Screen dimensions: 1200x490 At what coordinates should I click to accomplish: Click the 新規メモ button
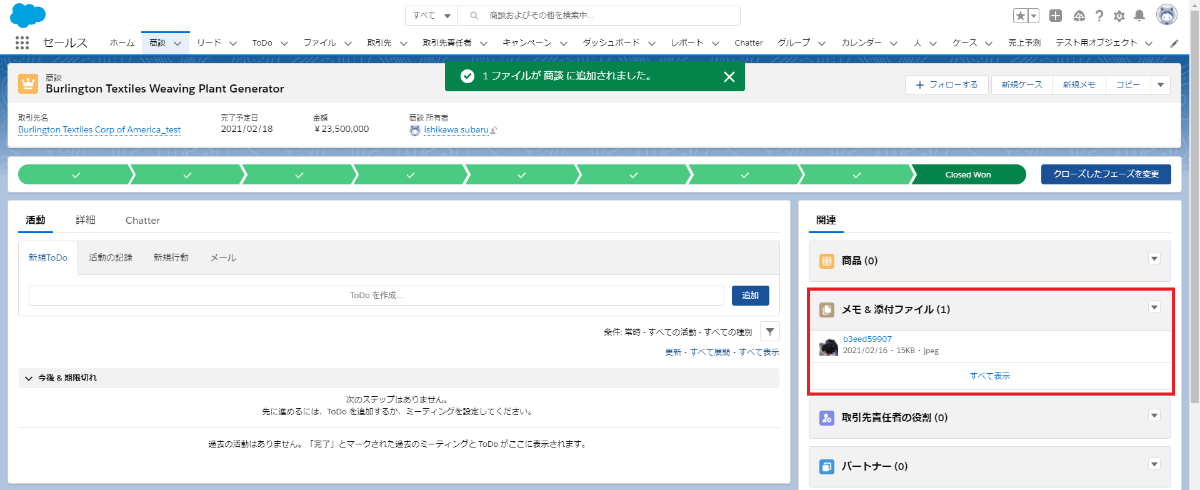(x=1080, y=85)
